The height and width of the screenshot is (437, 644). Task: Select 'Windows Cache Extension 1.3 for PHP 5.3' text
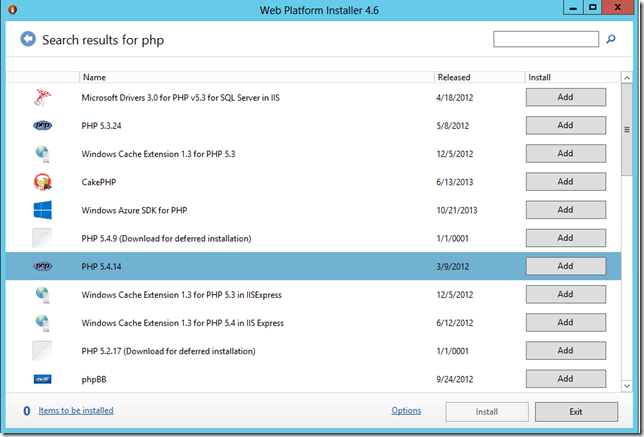point(158,154)
